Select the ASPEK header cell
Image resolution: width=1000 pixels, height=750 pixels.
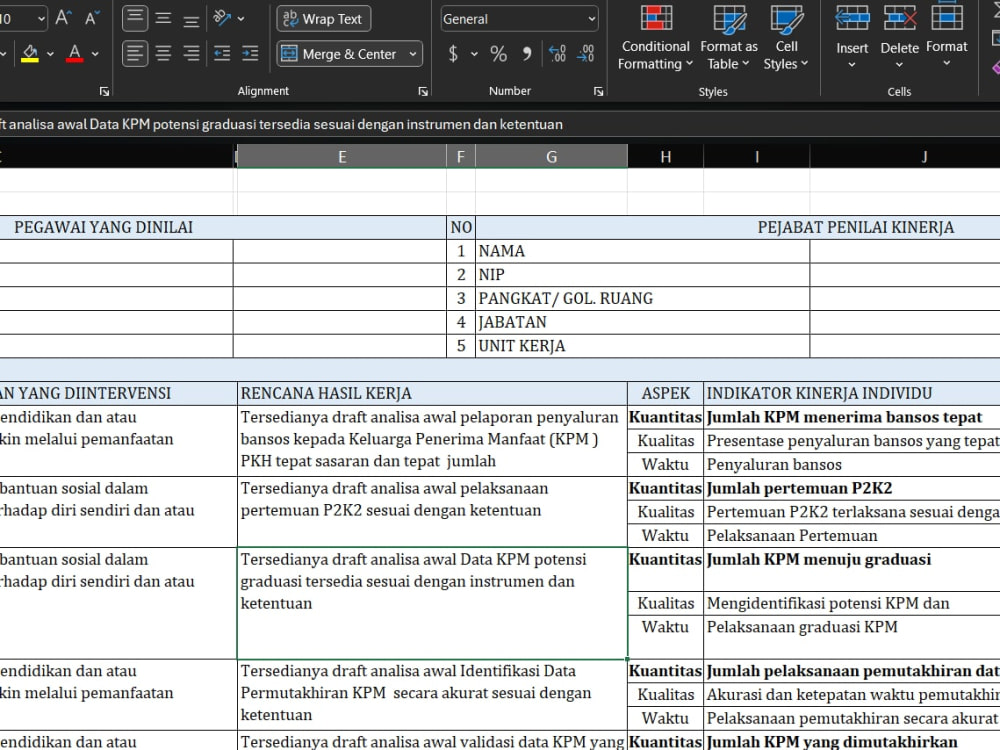pyautogui.click(x=665, y=393)
